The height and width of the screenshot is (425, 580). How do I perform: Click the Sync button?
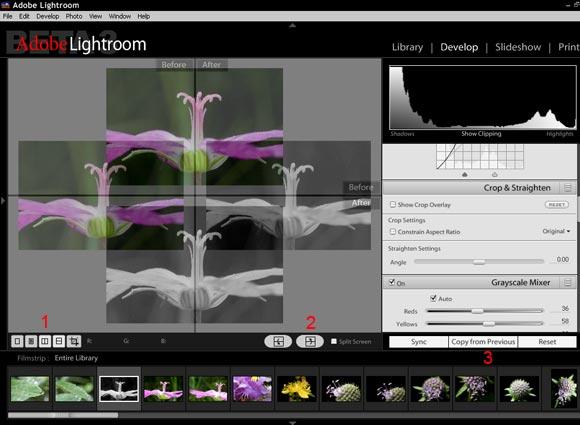click(x=418, y=342)
